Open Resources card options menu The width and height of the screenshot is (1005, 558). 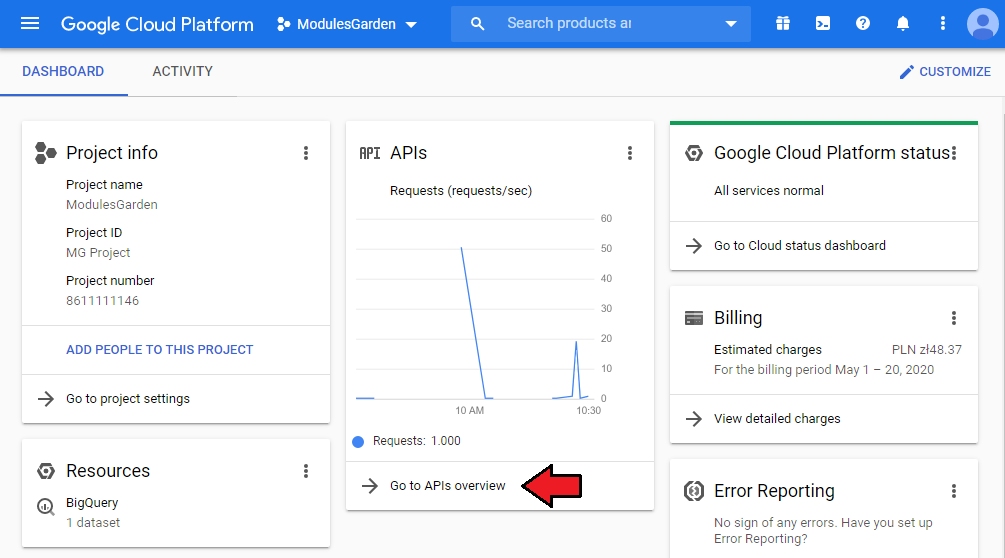tap(306, 472)
